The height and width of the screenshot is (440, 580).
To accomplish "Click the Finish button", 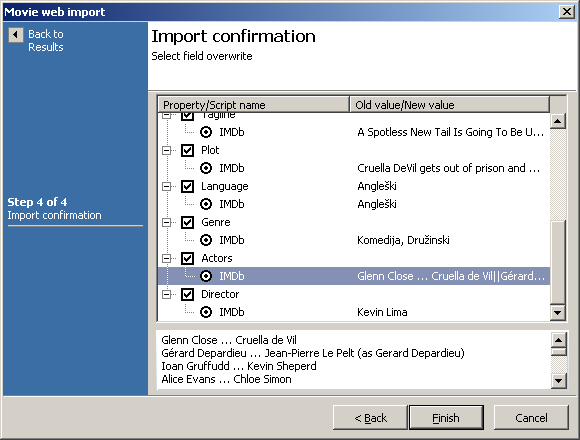I will click(x=446, y=418).
